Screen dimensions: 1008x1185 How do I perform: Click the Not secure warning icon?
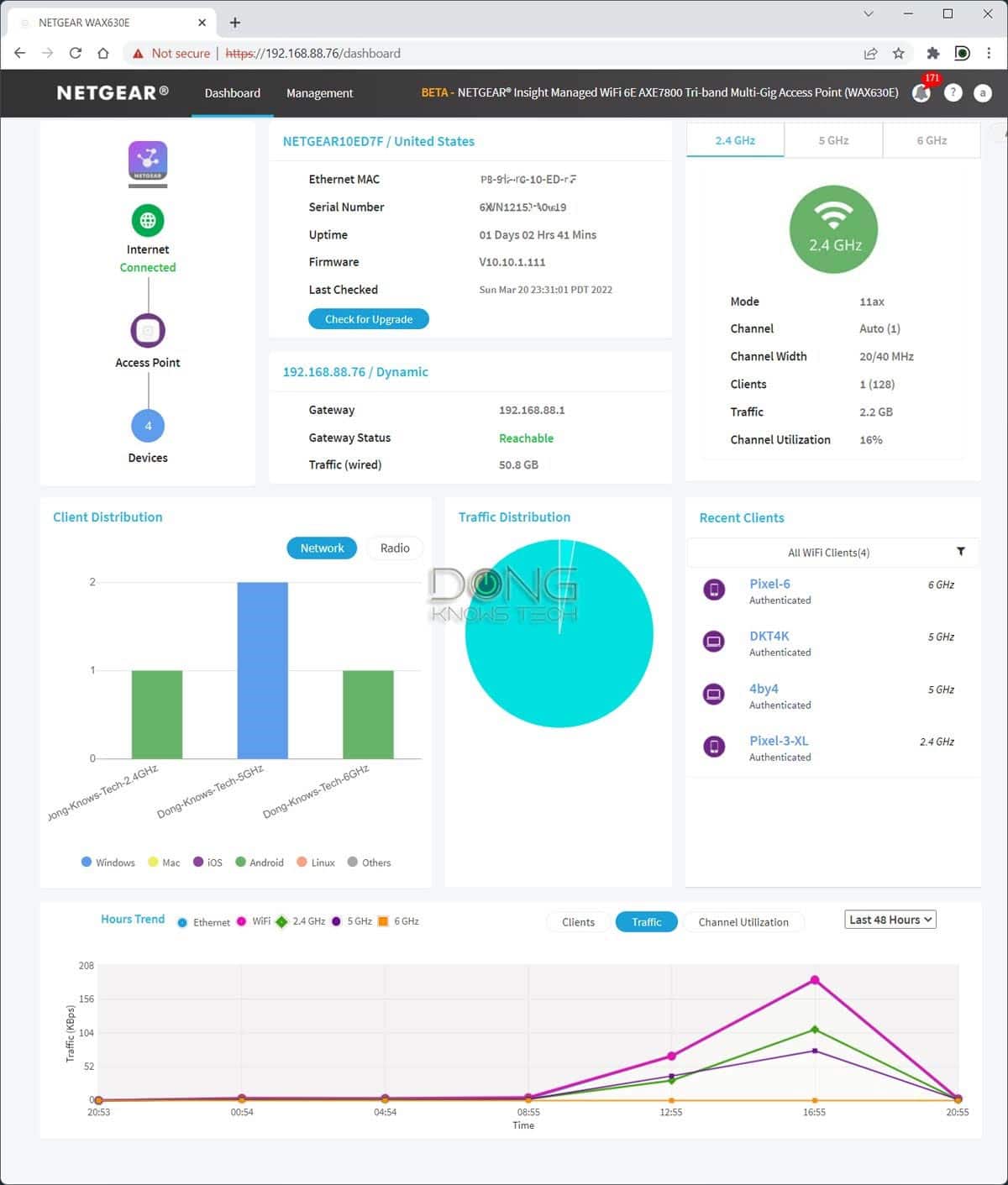[138, 53]
